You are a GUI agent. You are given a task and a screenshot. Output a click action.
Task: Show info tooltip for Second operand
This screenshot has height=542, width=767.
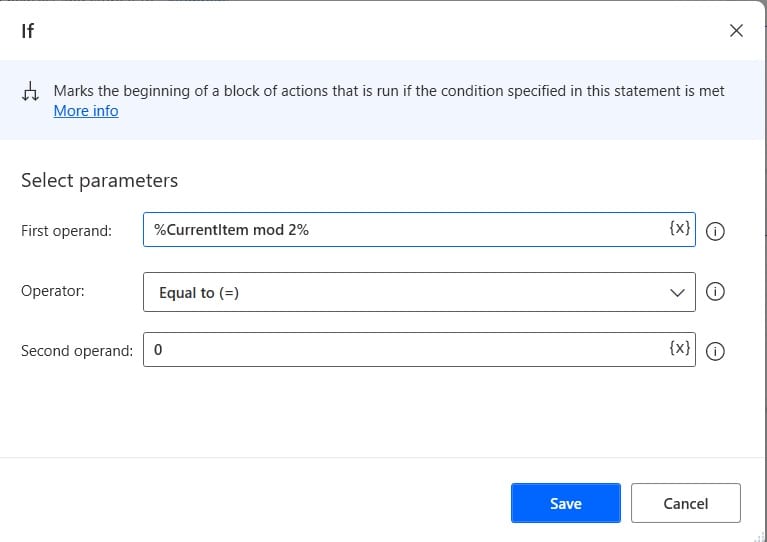click(x=715, y=351)
